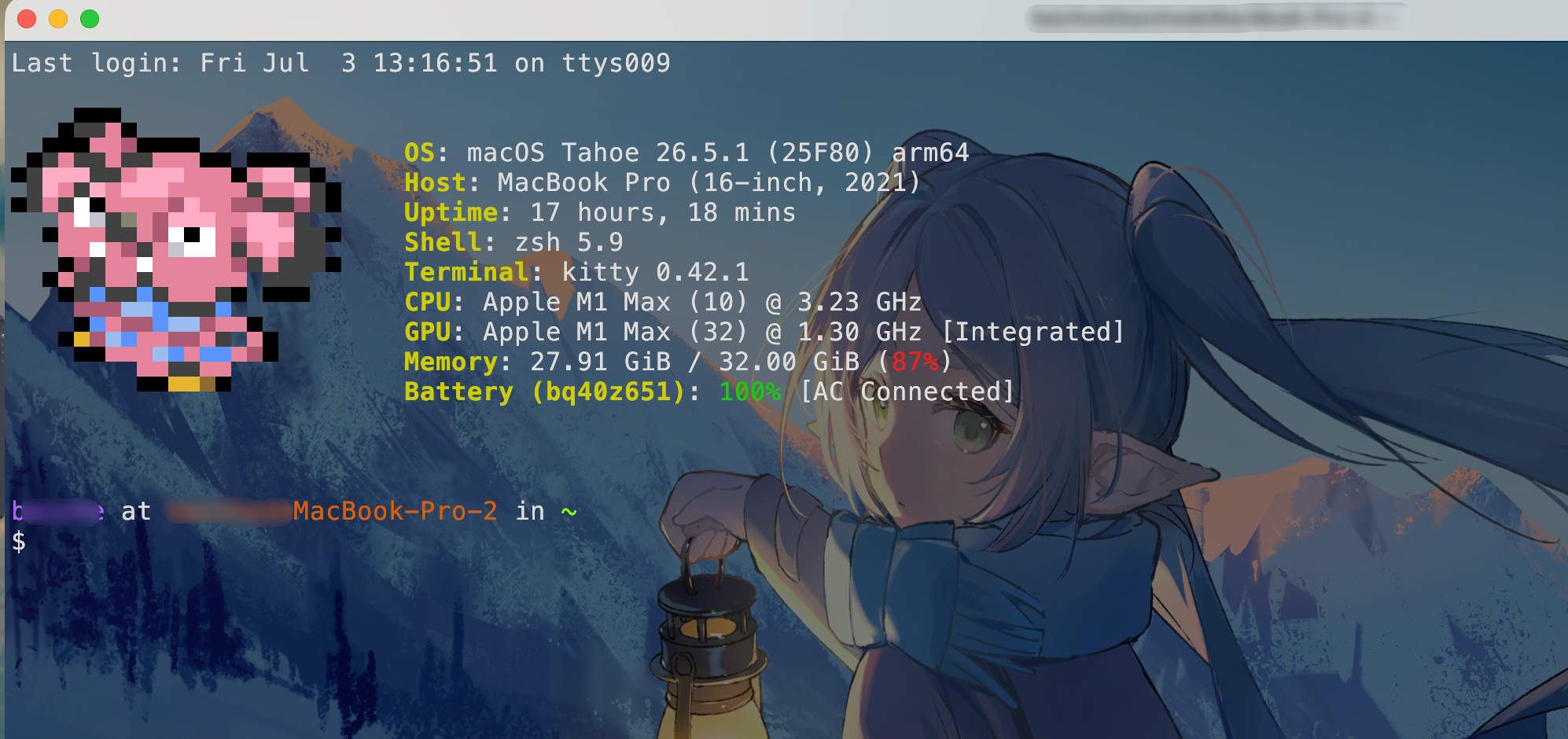Click the green 100% battery value
Image resolution: width=1568 pixels, height=739 pixels.
point(750,392)
